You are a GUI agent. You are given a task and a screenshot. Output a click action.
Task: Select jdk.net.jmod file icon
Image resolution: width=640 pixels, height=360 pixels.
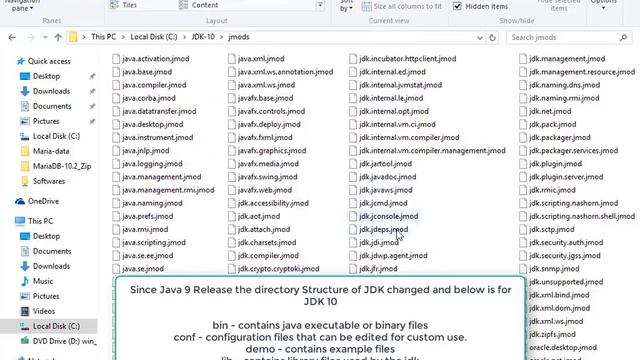[x=523, y=111]
